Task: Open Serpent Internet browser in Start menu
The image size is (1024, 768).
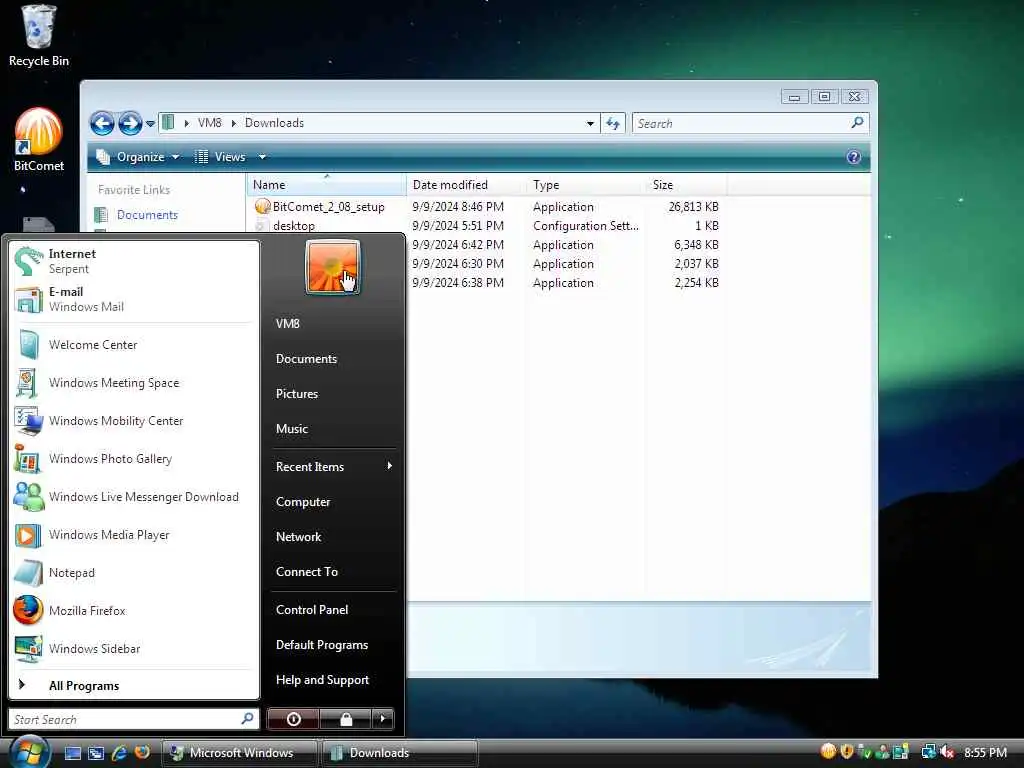Action: click(x=134, y=261)
